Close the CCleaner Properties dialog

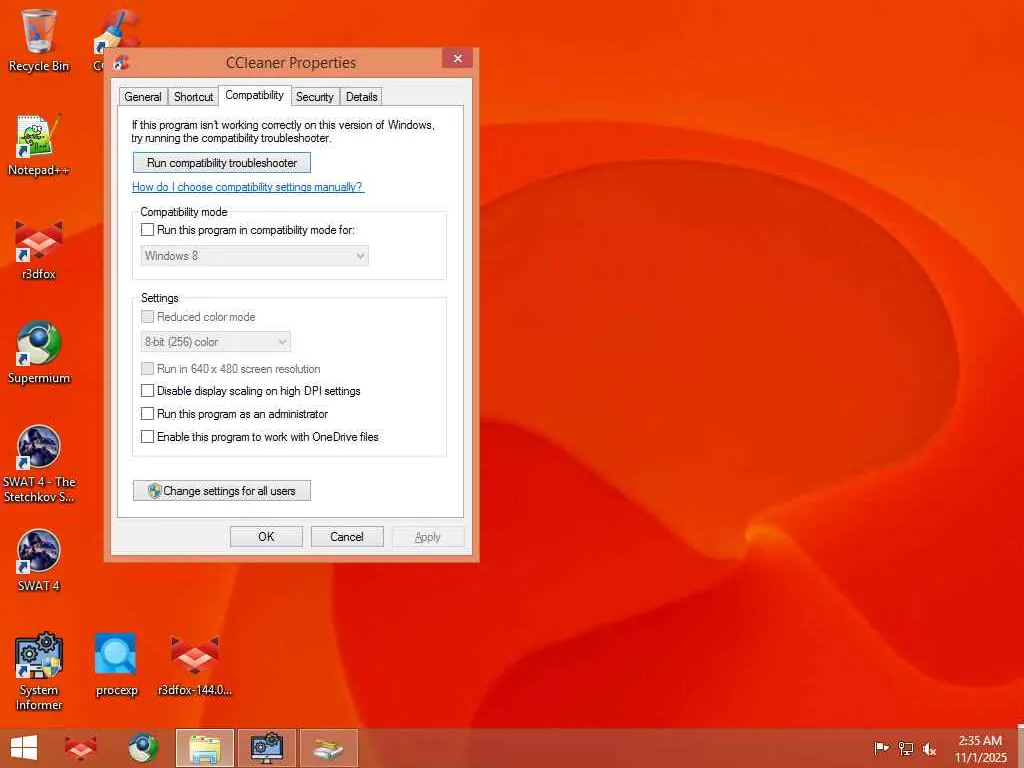[x=457, y=58]
